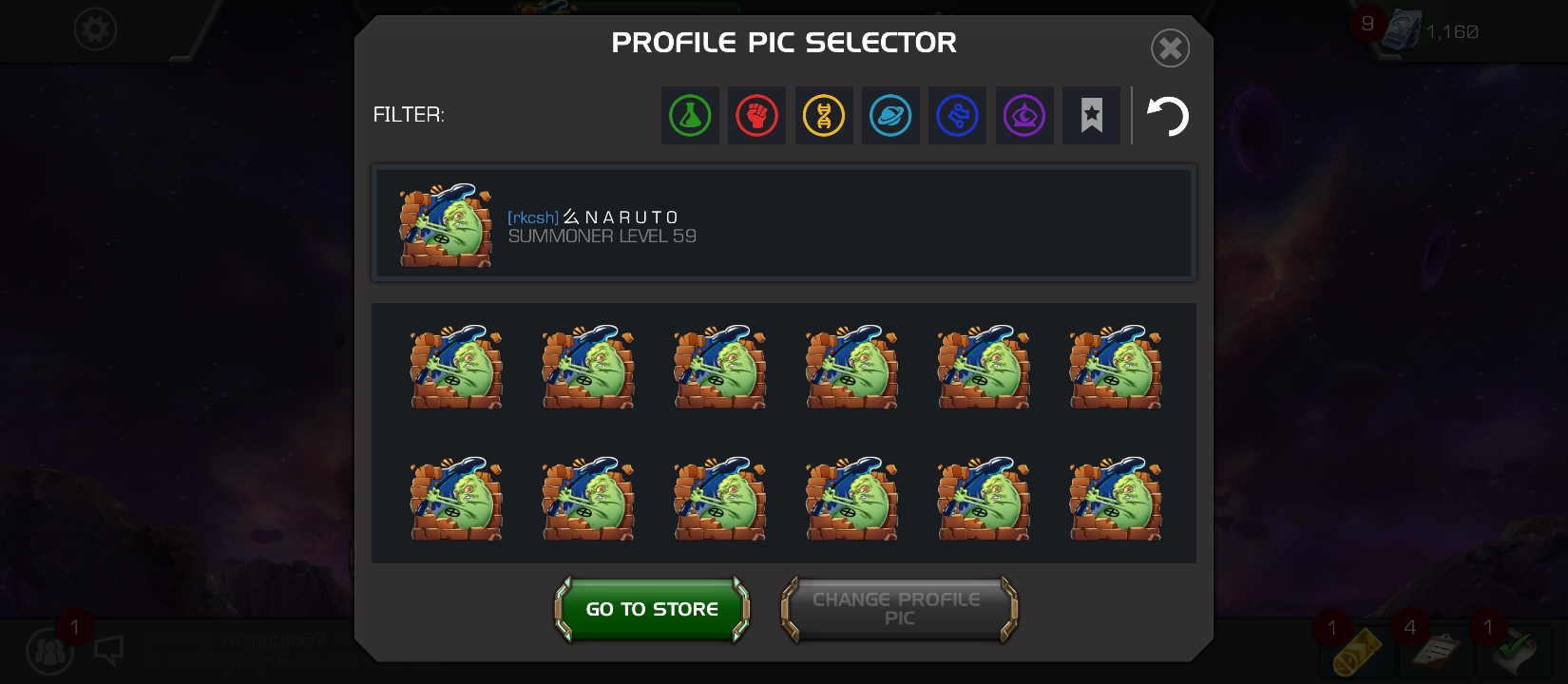Select last profile pic in top row
1568x684 pixels.
point(1116,367)
